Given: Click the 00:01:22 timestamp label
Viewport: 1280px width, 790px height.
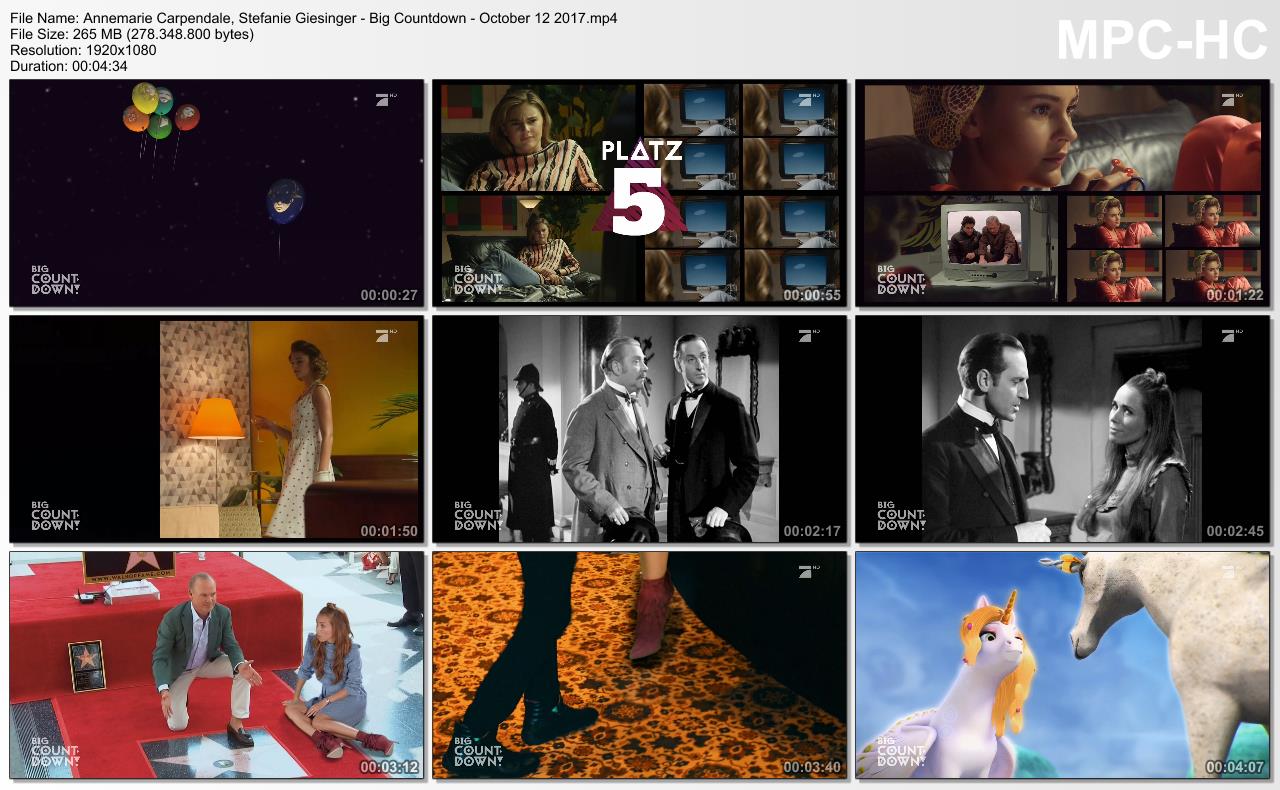Looking at the screenshot, I should 1235,295.
